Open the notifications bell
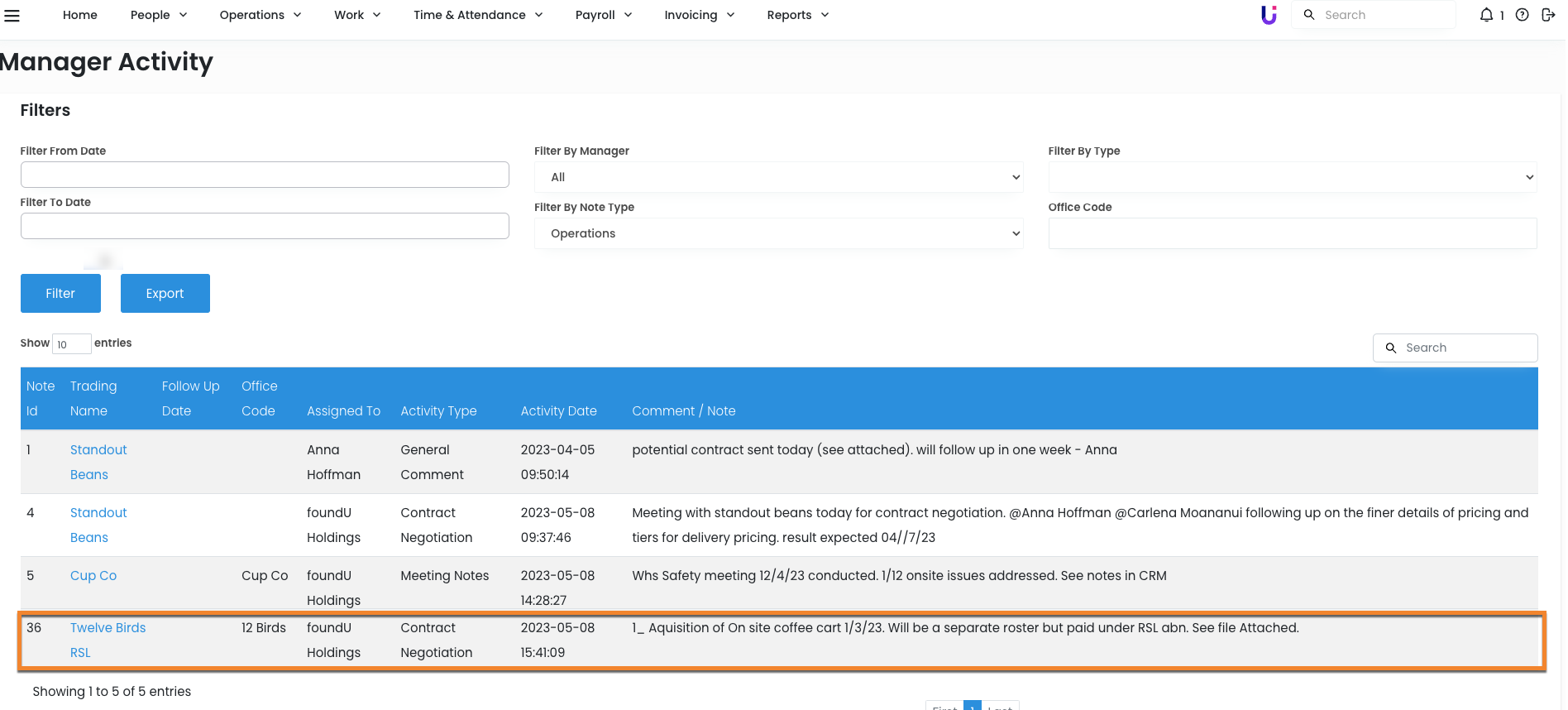The image size is (1568, 710). (1487, 15)
